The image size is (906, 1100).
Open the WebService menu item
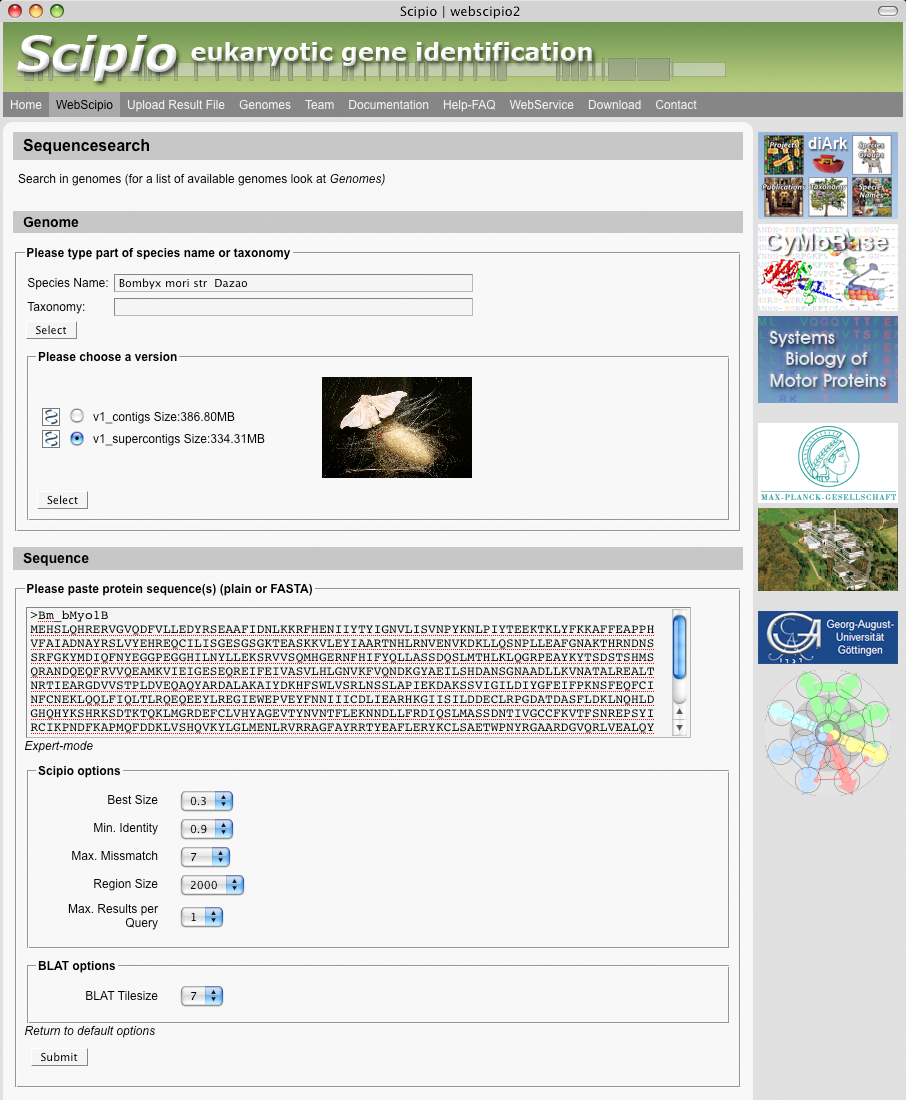point(541,105)
